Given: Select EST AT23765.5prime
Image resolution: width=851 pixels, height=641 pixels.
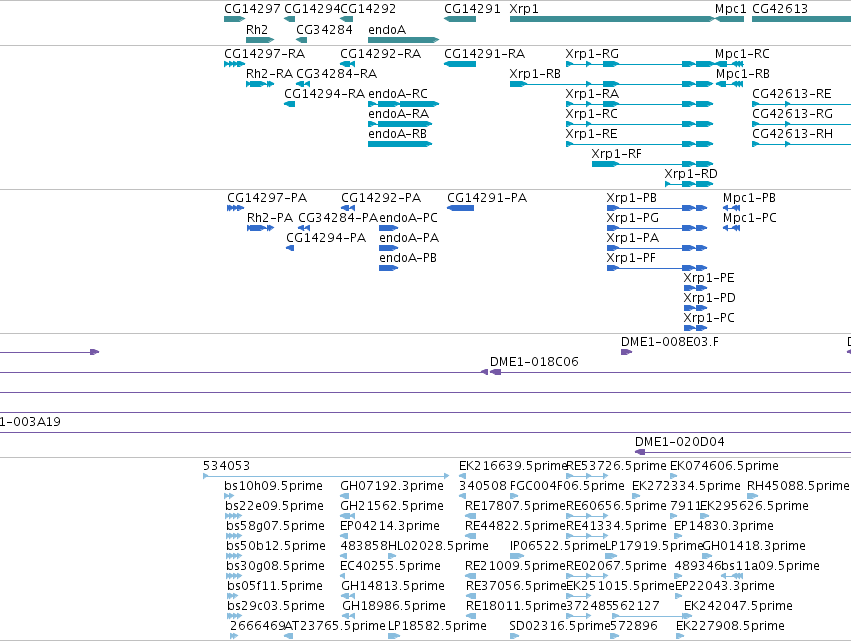Looking at the screenshot, I should pos(335,626).
